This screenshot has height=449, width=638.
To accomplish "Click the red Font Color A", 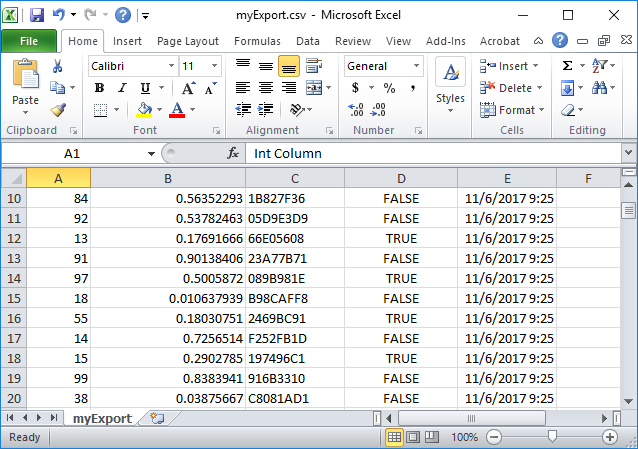I will click(x=177, y=110).
